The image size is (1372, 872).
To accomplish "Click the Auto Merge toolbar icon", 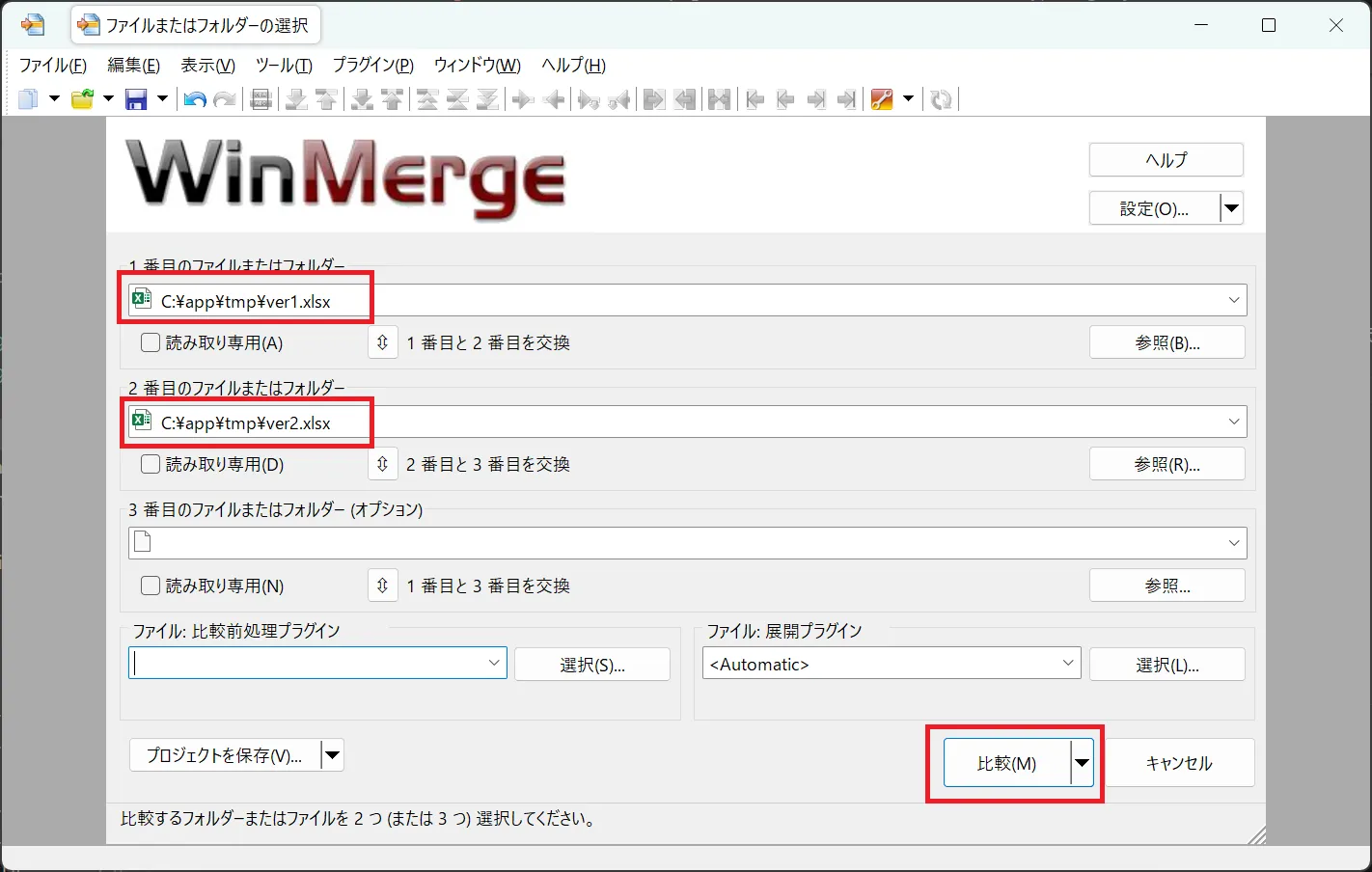I will [720, 98].
